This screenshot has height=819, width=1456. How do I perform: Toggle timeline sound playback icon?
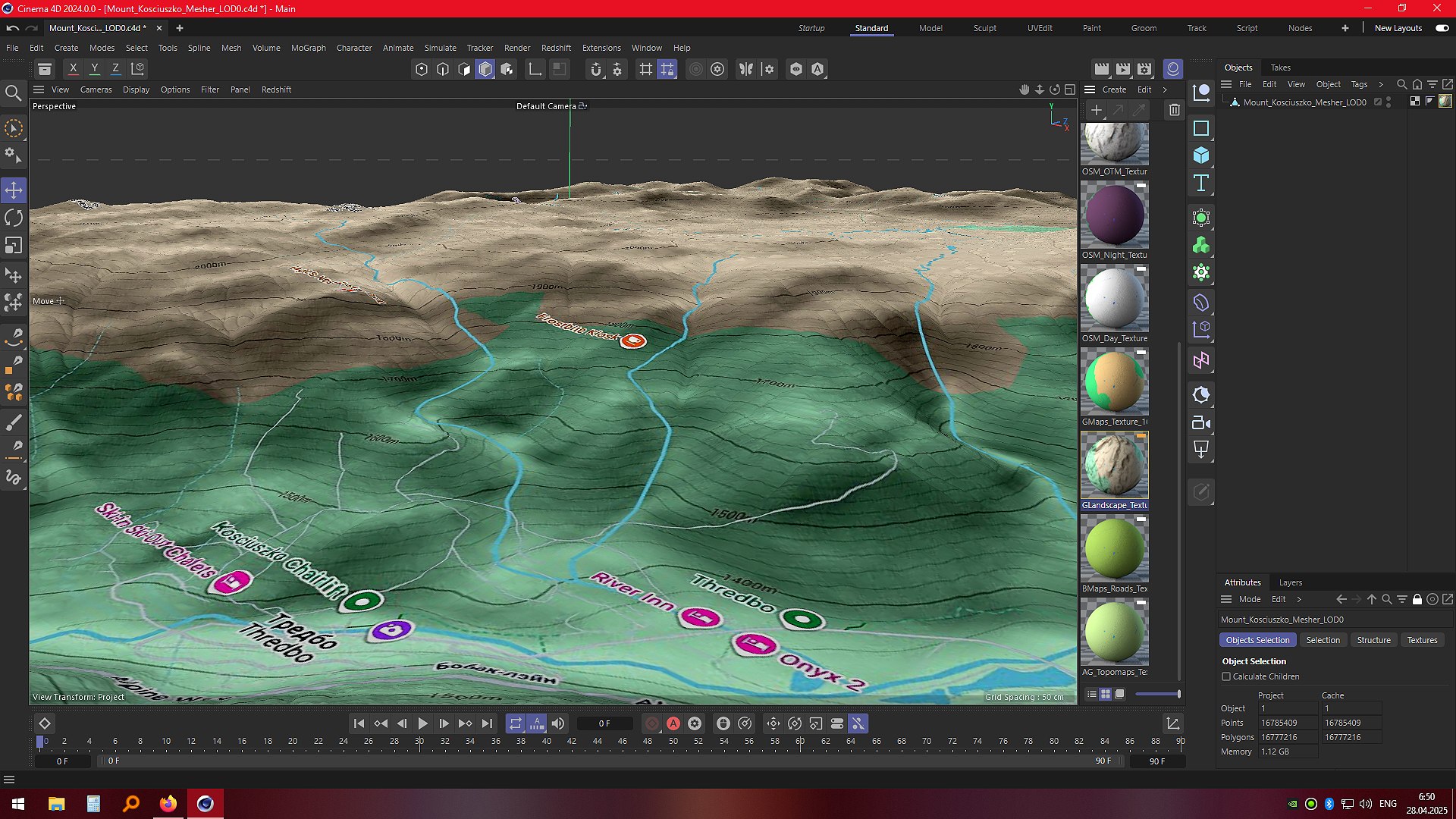coord(558,723)
